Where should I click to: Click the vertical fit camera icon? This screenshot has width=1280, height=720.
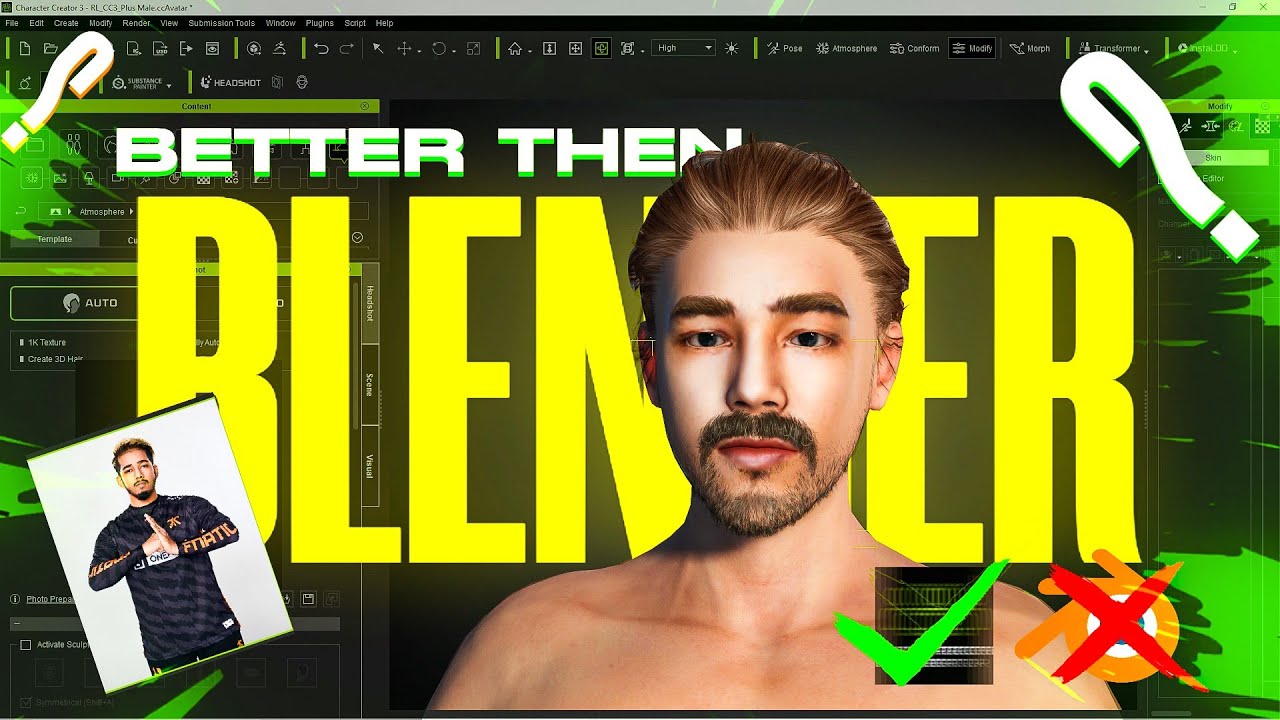549,48
